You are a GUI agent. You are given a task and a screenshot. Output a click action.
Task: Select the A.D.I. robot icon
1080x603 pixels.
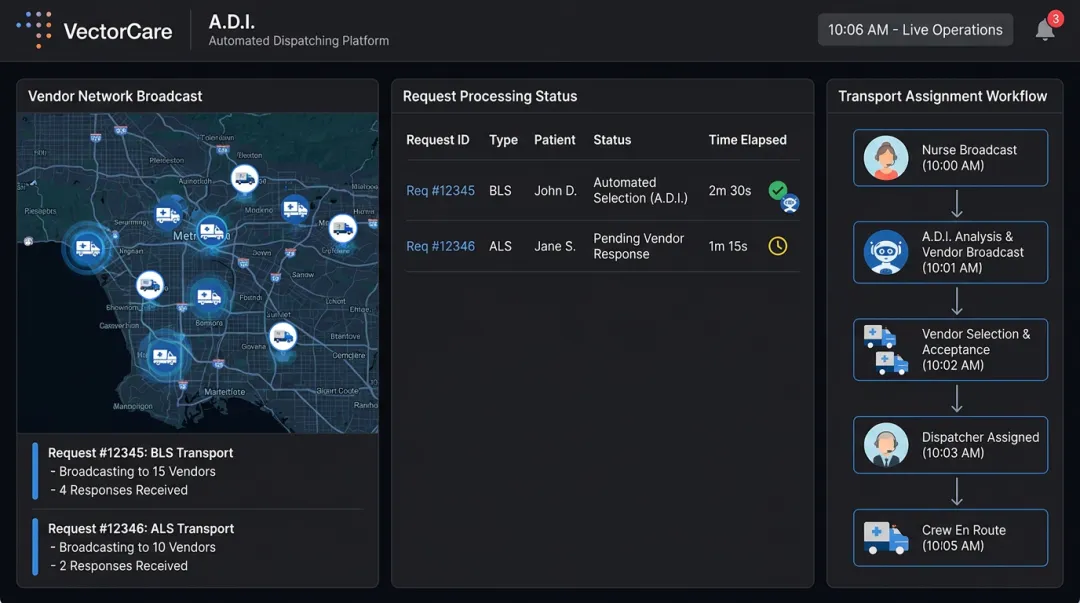click(x=886, y=252)
